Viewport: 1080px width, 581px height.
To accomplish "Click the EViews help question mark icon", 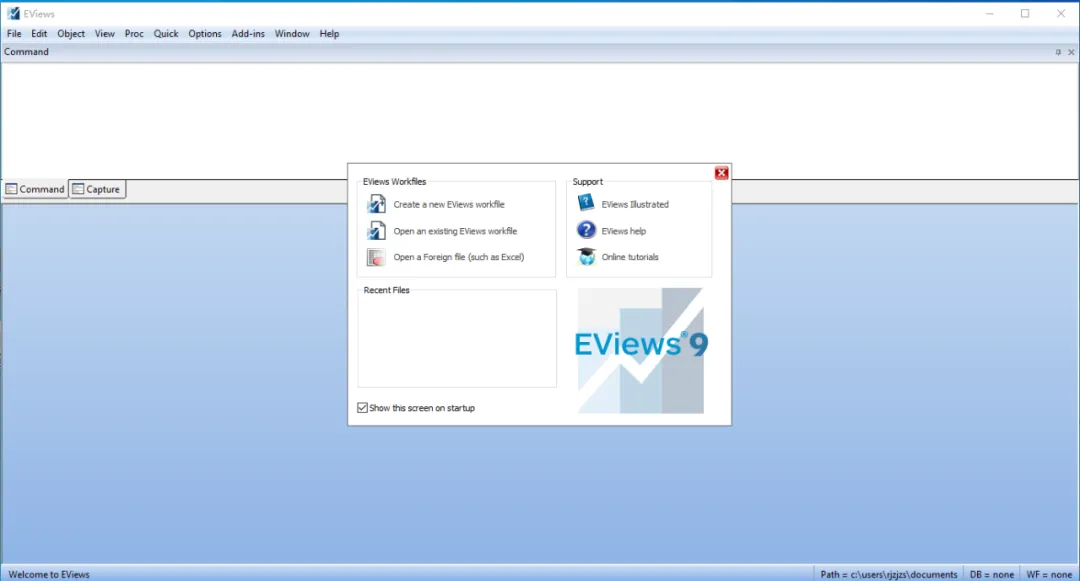I will (586, 230).
